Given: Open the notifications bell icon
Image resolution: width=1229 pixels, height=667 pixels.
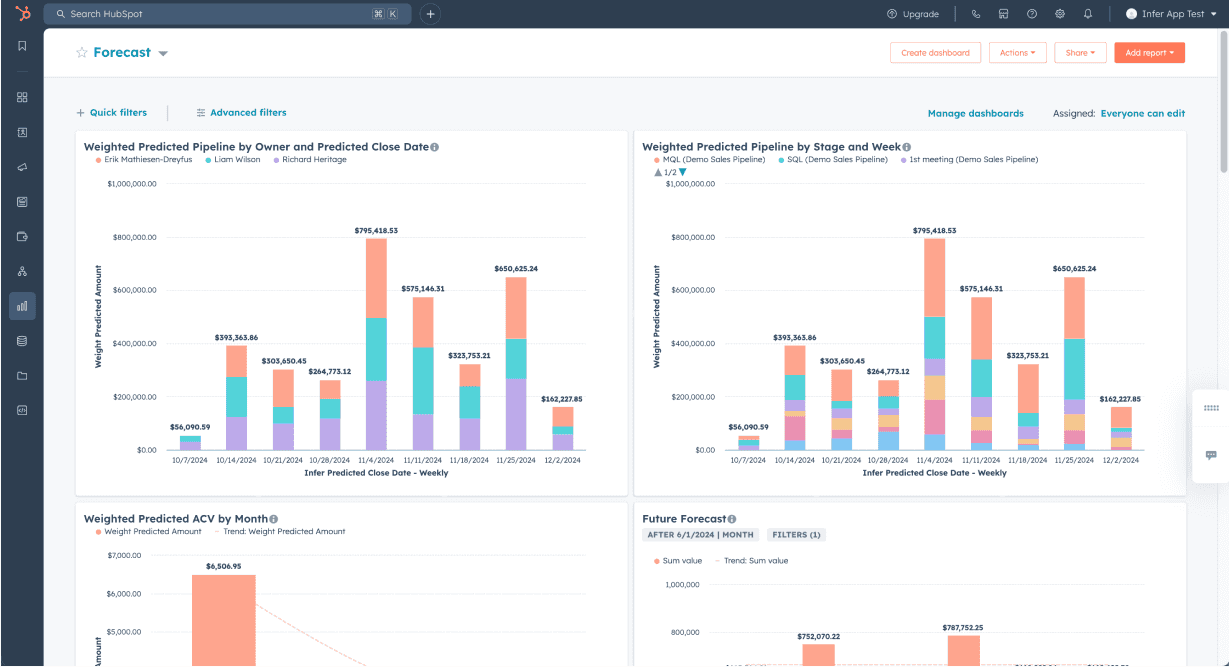Looking at the screenshot, I should (1087, 13).
